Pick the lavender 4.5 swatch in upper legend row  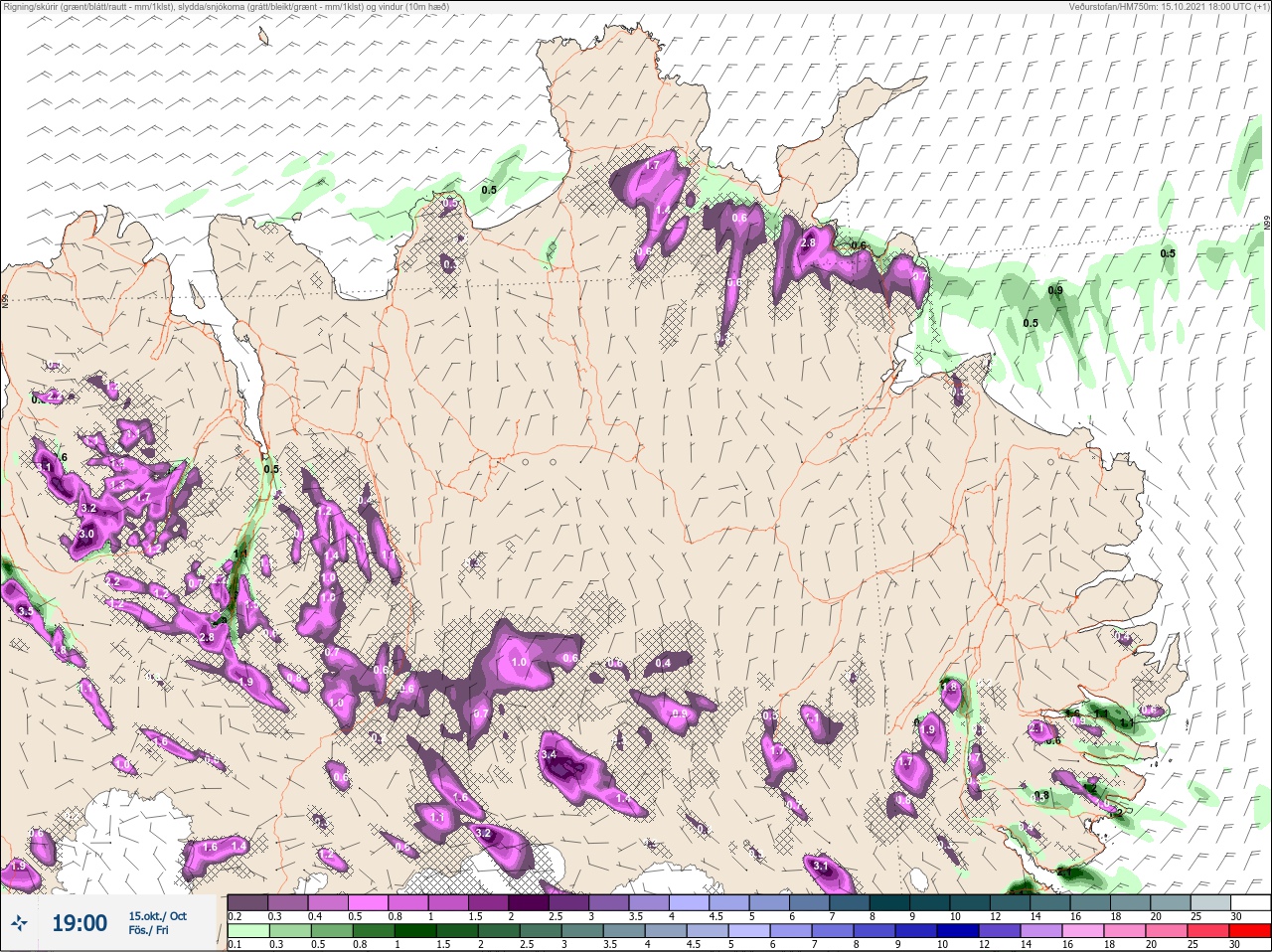click(x=729, y=902)
